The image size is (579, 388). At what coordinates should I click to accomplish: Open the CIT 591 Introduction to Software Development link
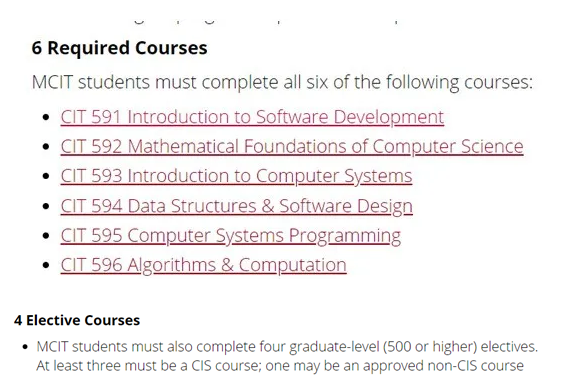(x=252, y=117)
